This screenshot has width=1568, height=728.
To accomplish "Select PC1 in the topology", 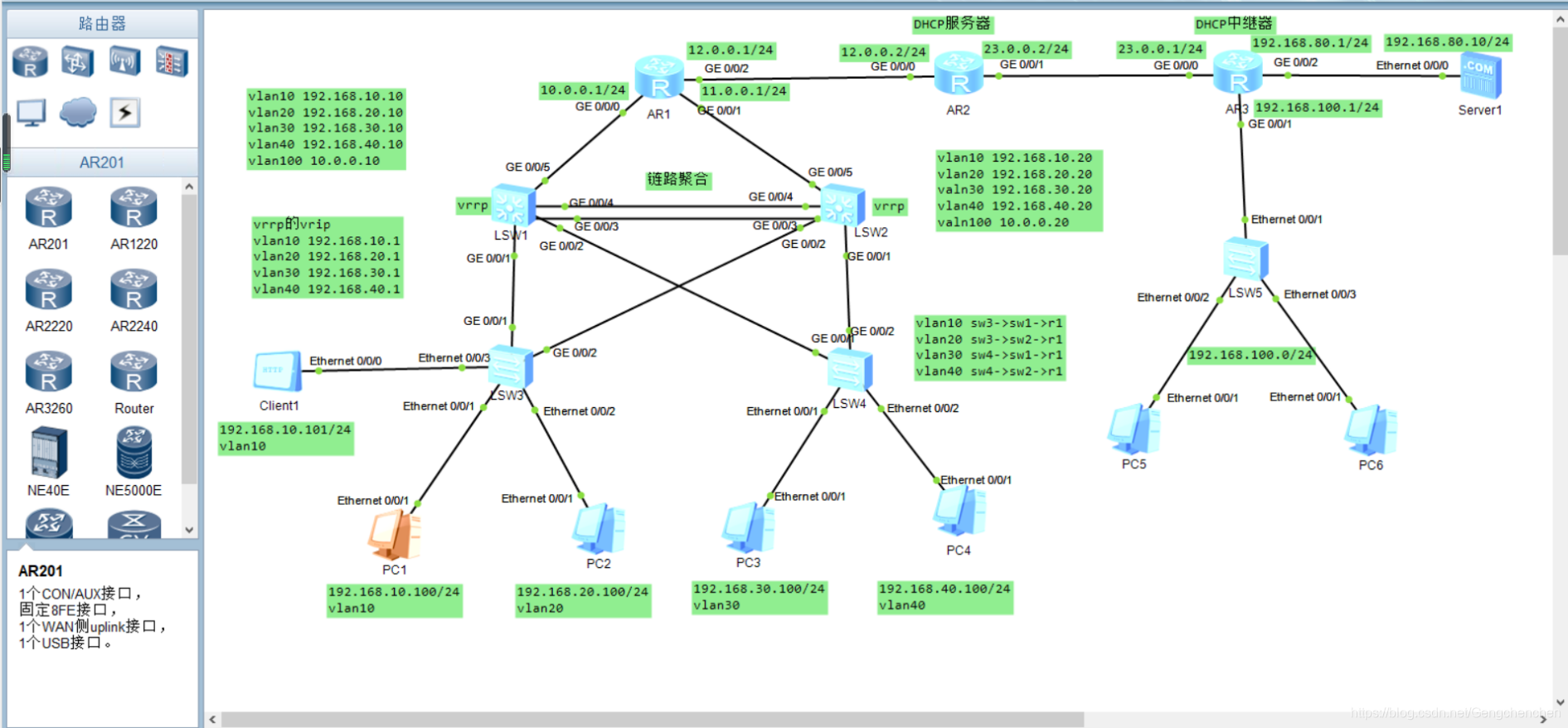I will pyautogui.click(x=395, y=535).
